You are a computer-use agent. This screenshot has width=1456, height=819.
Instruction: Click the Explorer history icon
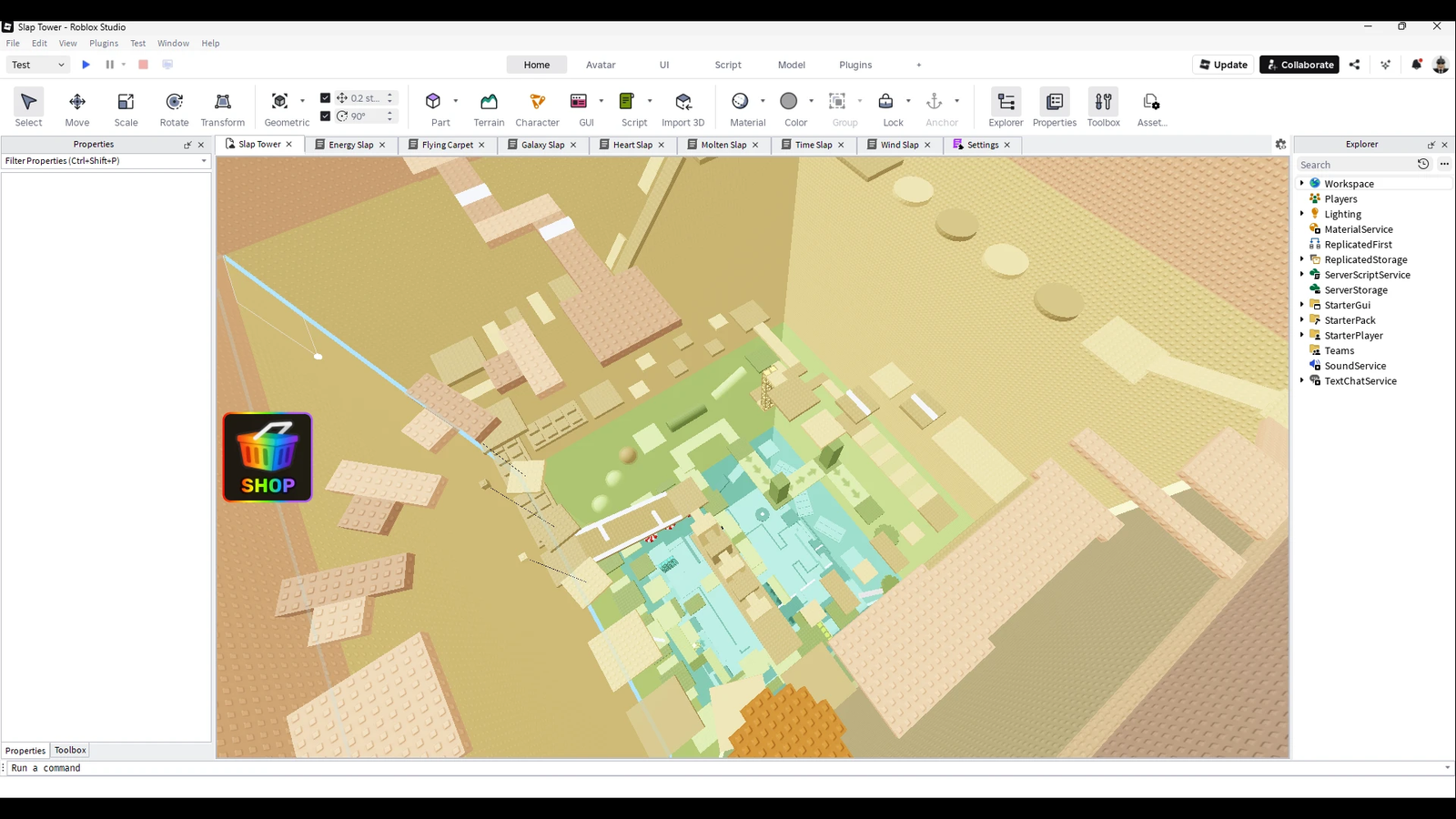click(x=1424, y=165)
